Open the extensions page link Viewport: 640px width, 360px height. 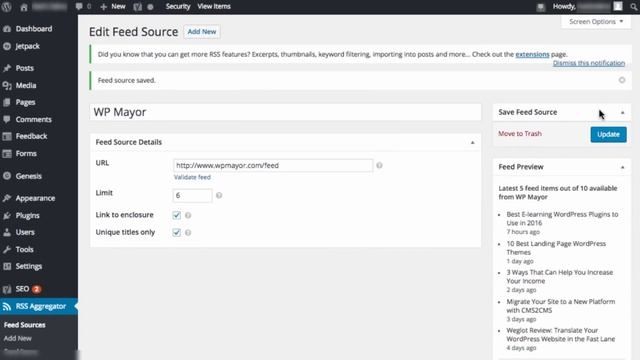532,54
